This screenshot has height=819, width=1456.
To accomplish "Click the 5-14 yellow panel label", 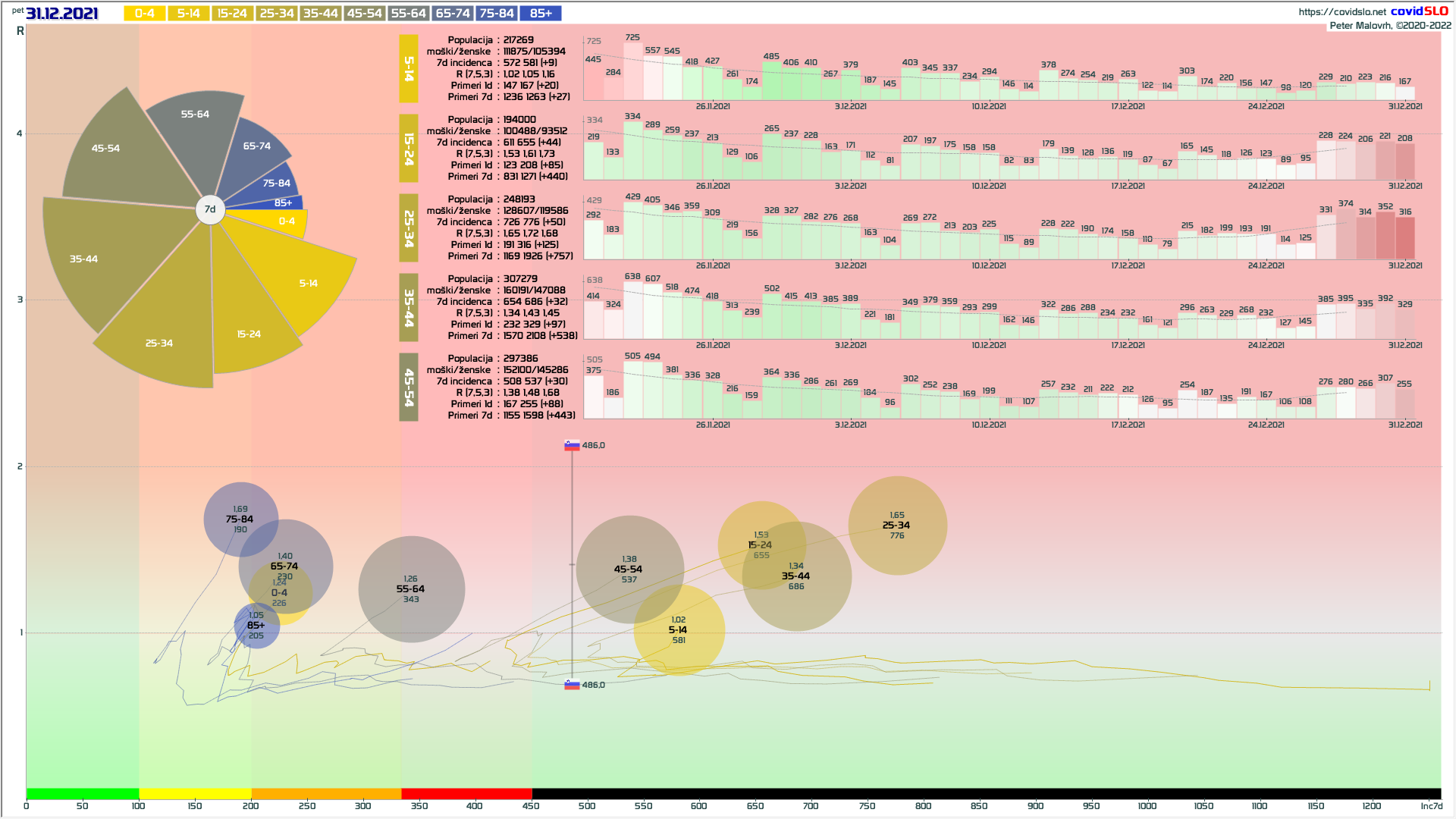I will [409, 69].
